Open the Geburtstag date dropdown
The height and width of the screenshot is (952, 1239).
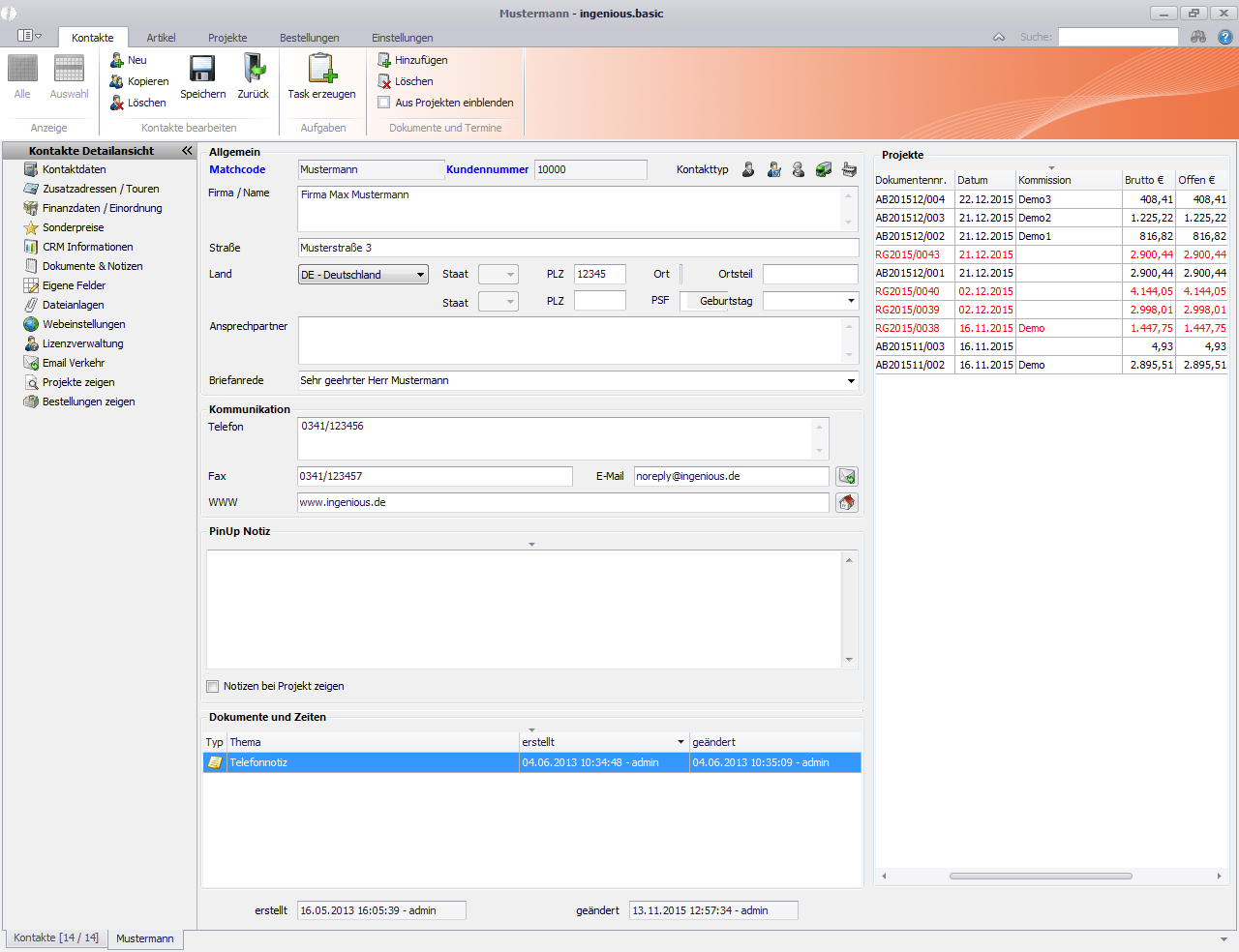tap(851, 301)
